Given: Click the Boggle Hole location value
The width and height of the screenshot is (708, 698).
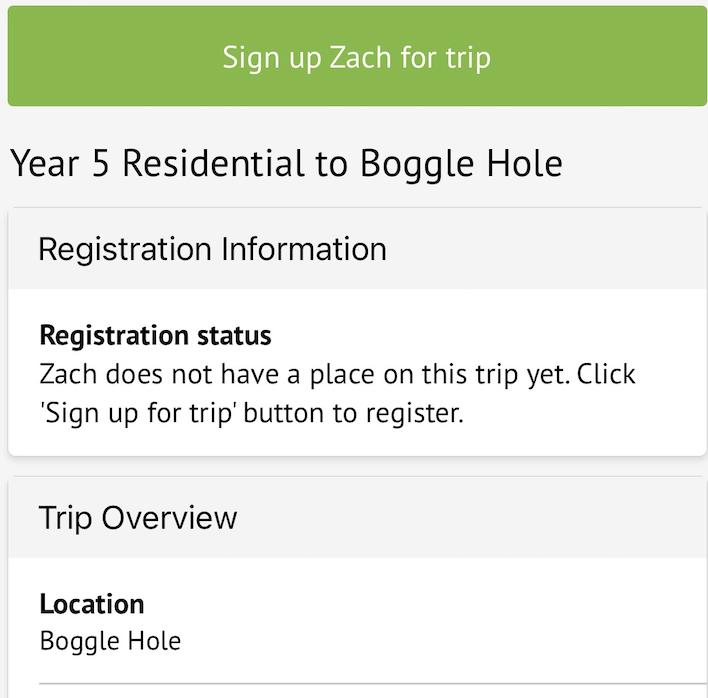Looking at the screenshot, I should [110, 640].
